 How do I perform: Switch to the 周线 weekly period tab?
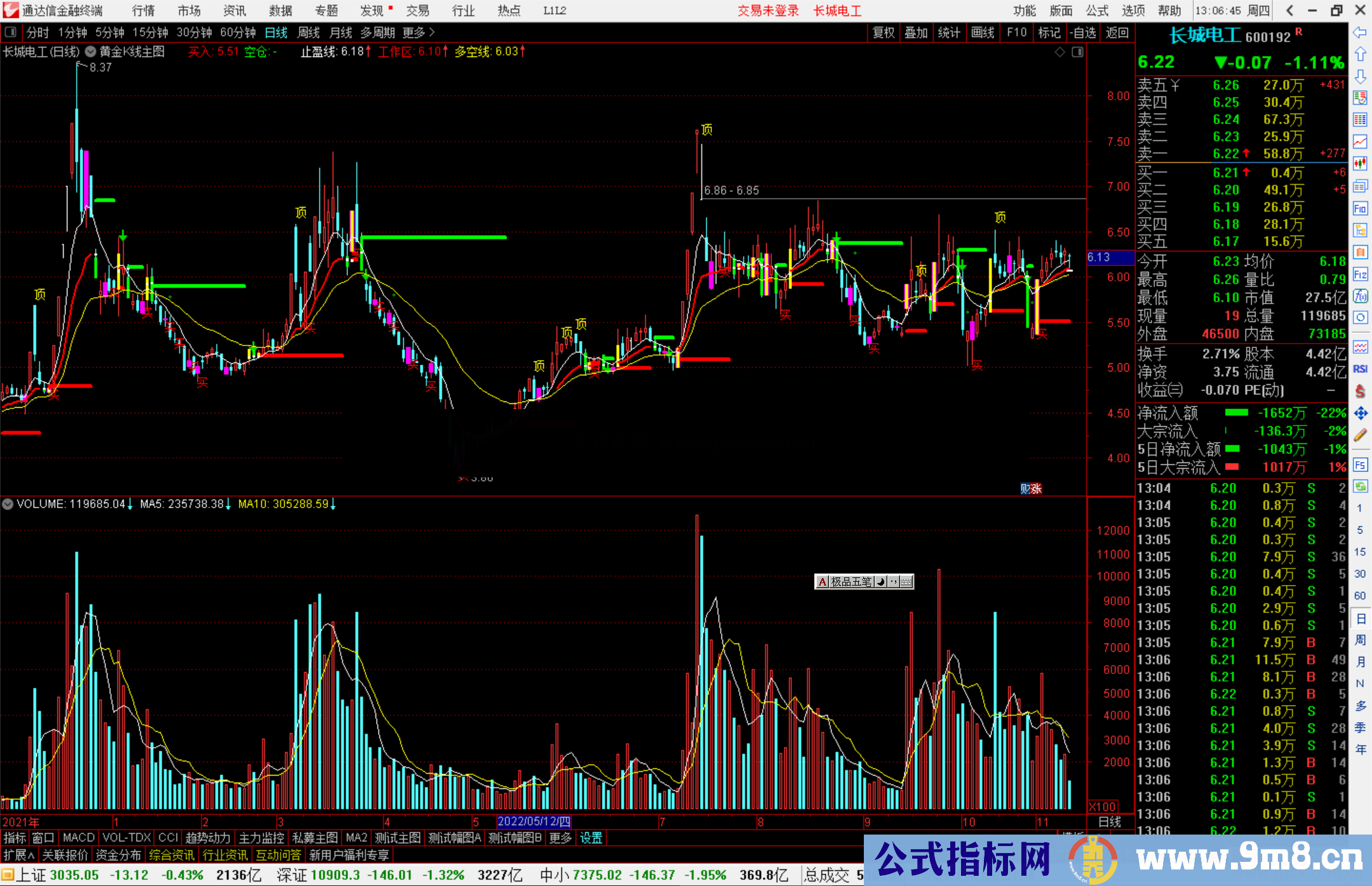coord(309,32)
